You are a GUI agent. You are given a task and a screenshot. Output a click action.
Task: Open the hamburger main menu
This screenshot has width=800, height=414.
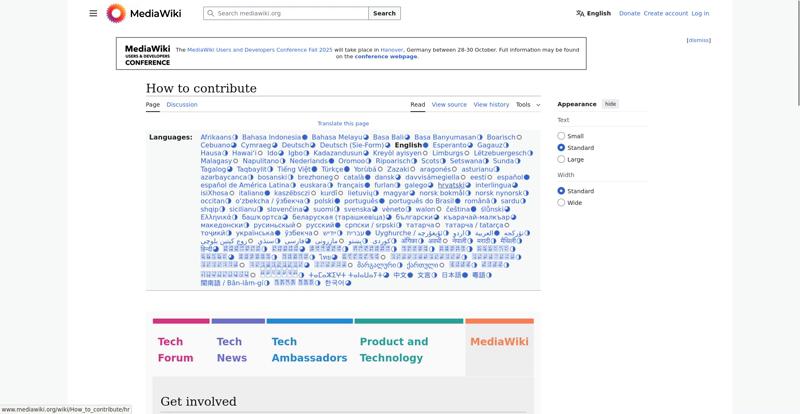[x=93, y=13]
